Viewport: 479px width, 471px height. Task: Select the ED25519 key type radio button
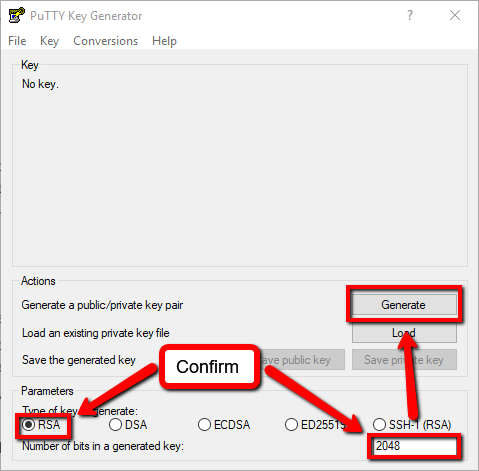291,425
